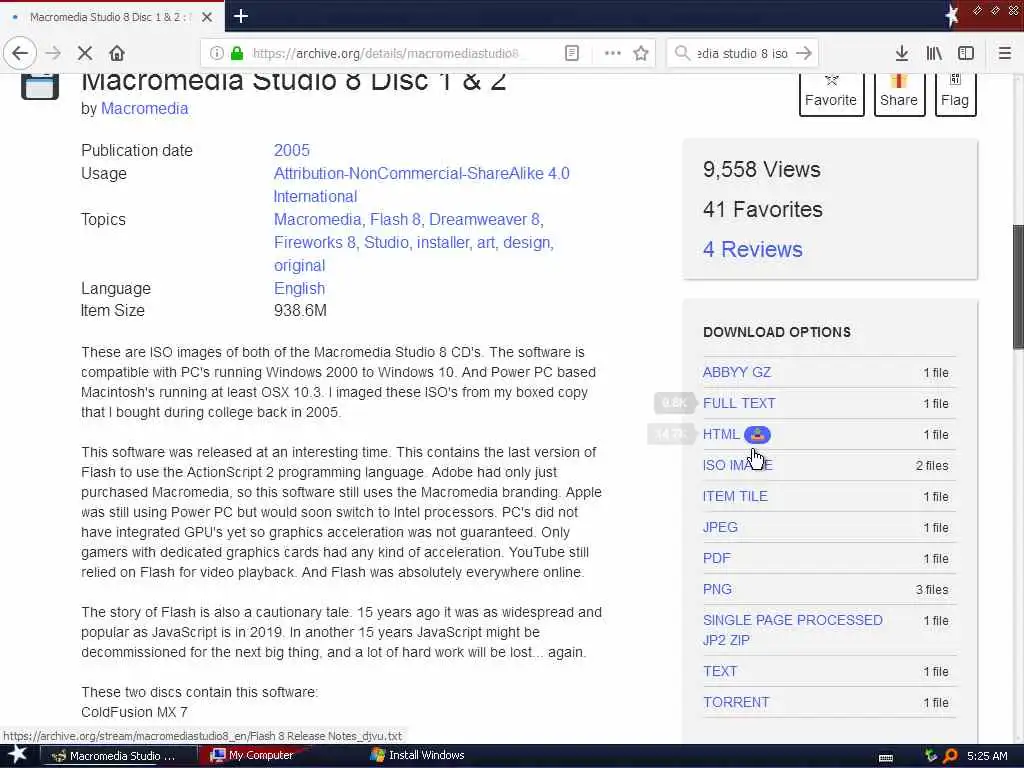Open a new tab with the plus button

click(x=241, y=16)
